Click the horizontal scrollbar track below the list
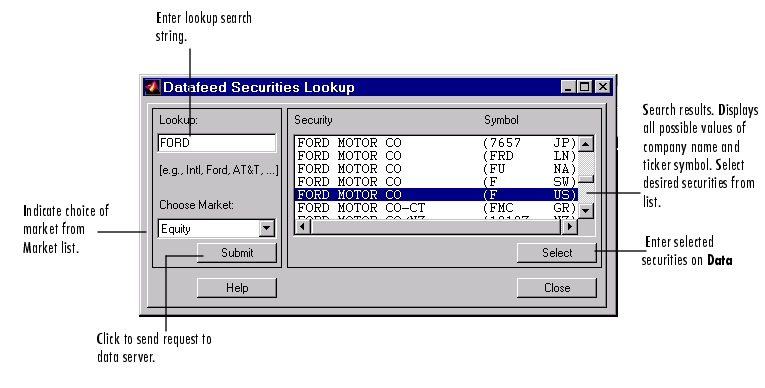Screen dimensions: 765x388 (436, 226)
